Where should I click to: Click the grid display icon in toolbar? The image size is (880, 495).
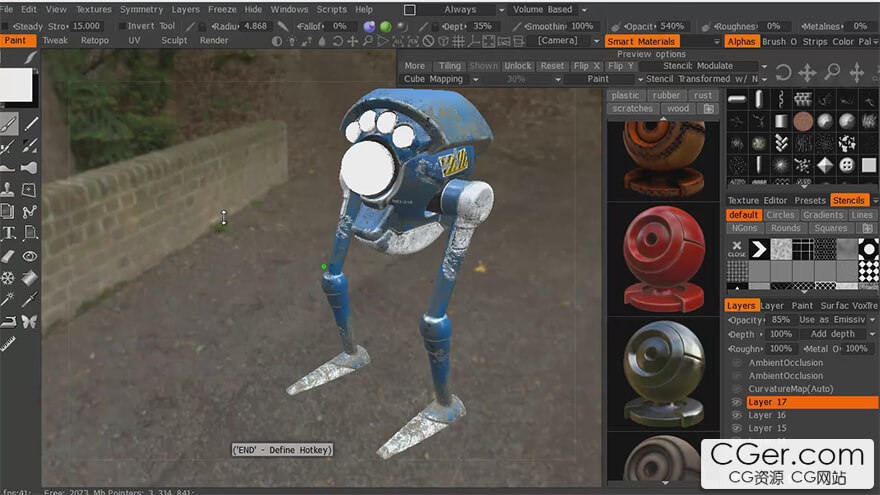click(459, 41)
